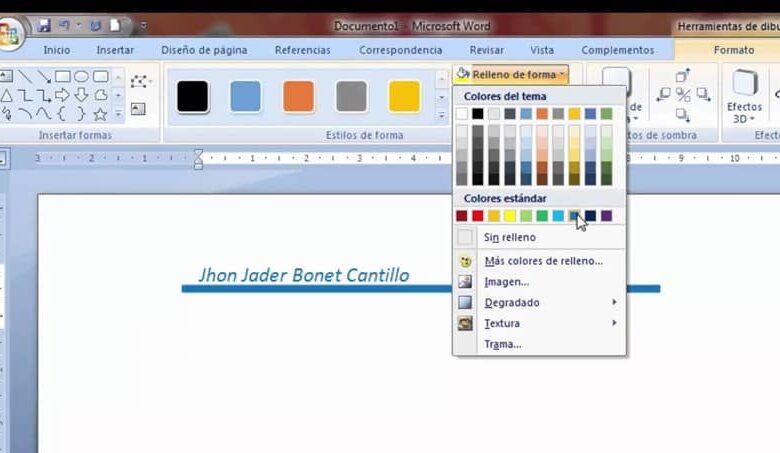Click the Undo icon in quick access toolbar

pos(64,25)
